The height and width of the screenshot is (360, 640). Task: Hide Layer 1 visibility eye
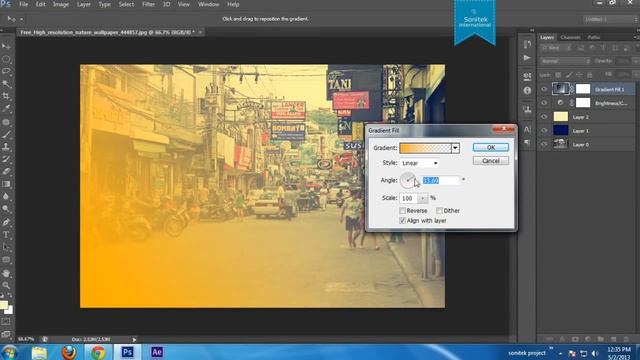[544, 131]
